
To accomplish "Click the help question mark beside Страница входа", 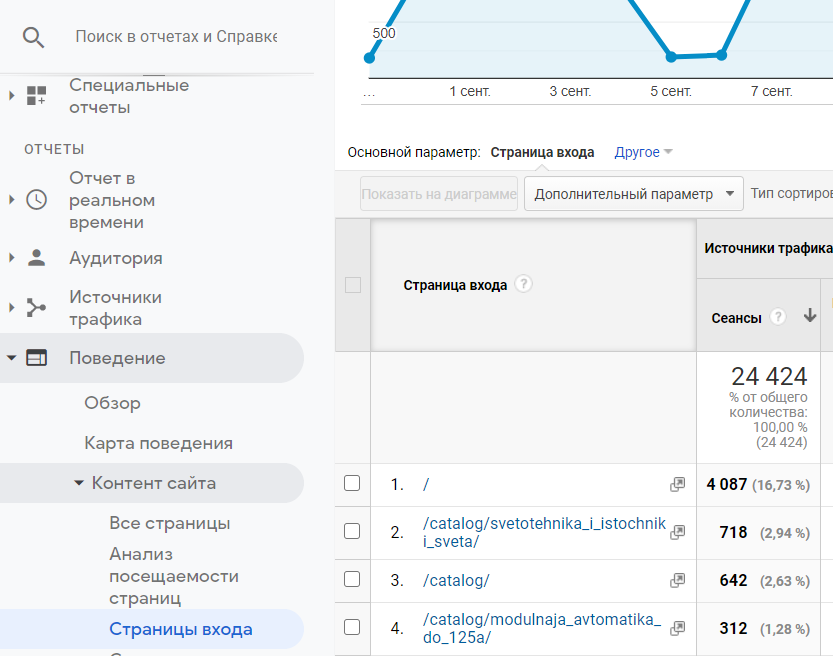I will coord(523,284).
